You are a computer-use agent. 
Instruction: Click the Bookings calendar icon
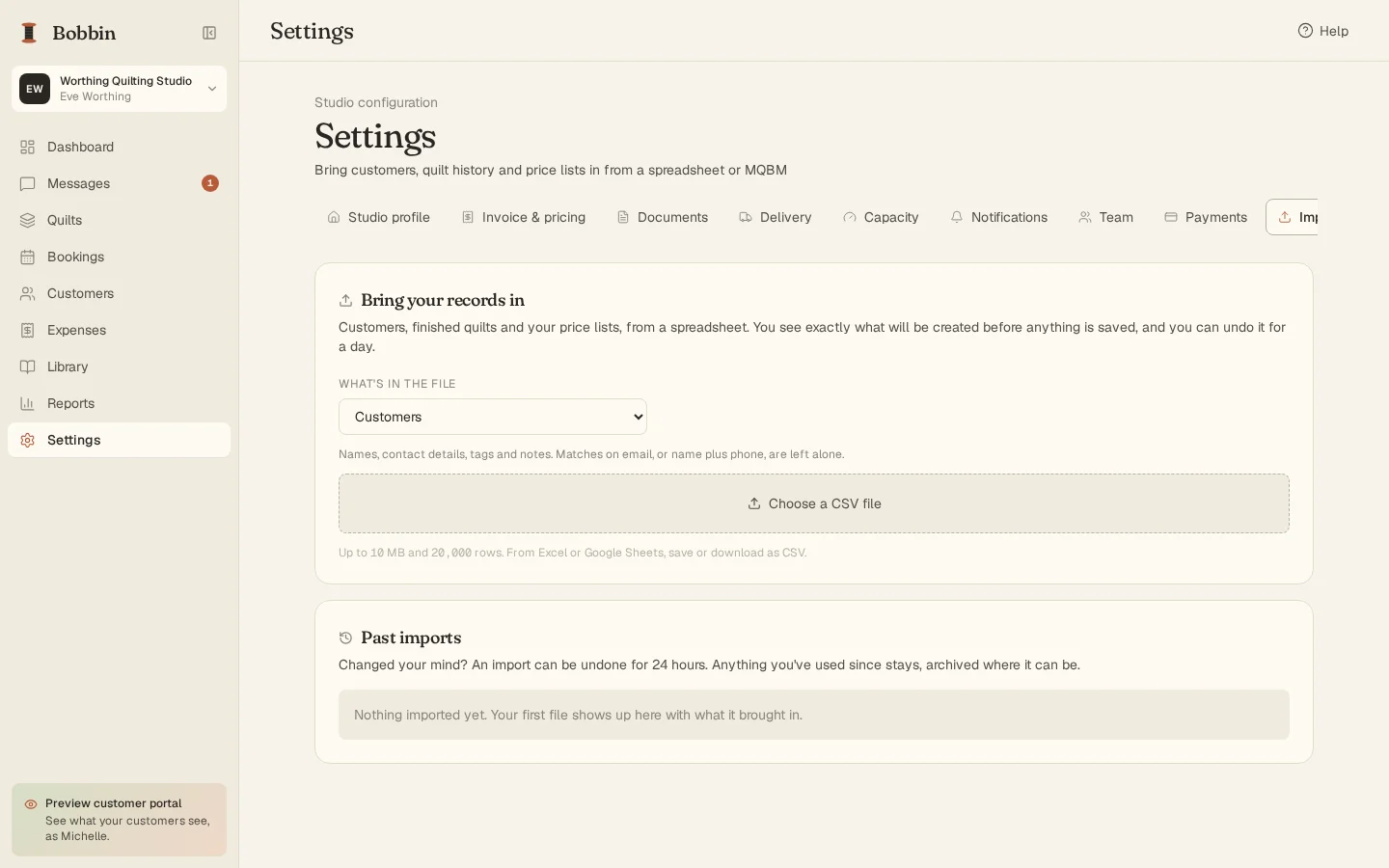pos(28,257)
